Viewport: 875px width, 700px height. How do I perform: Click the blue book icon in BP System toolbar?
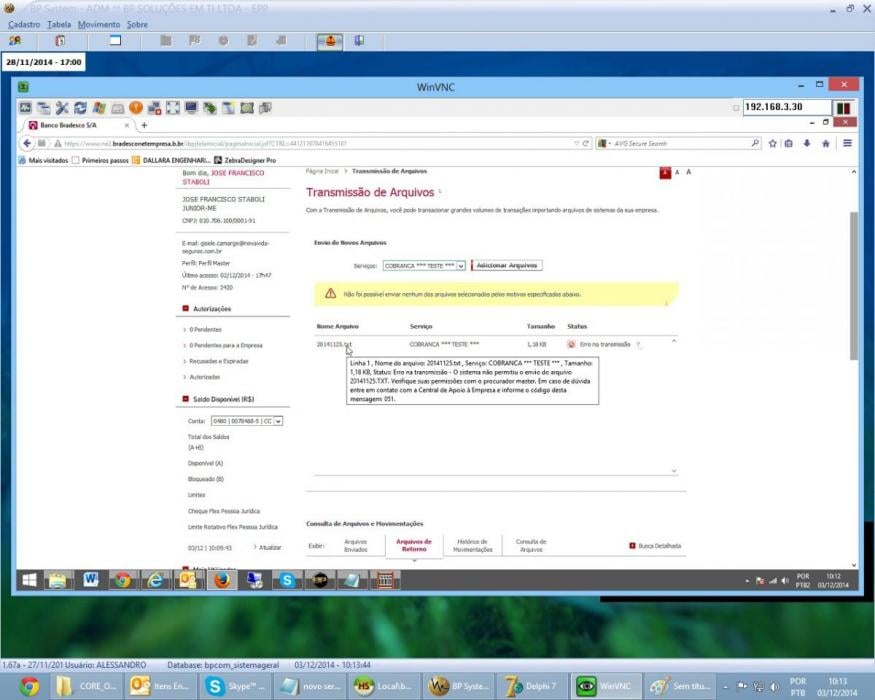click(359, 40)
